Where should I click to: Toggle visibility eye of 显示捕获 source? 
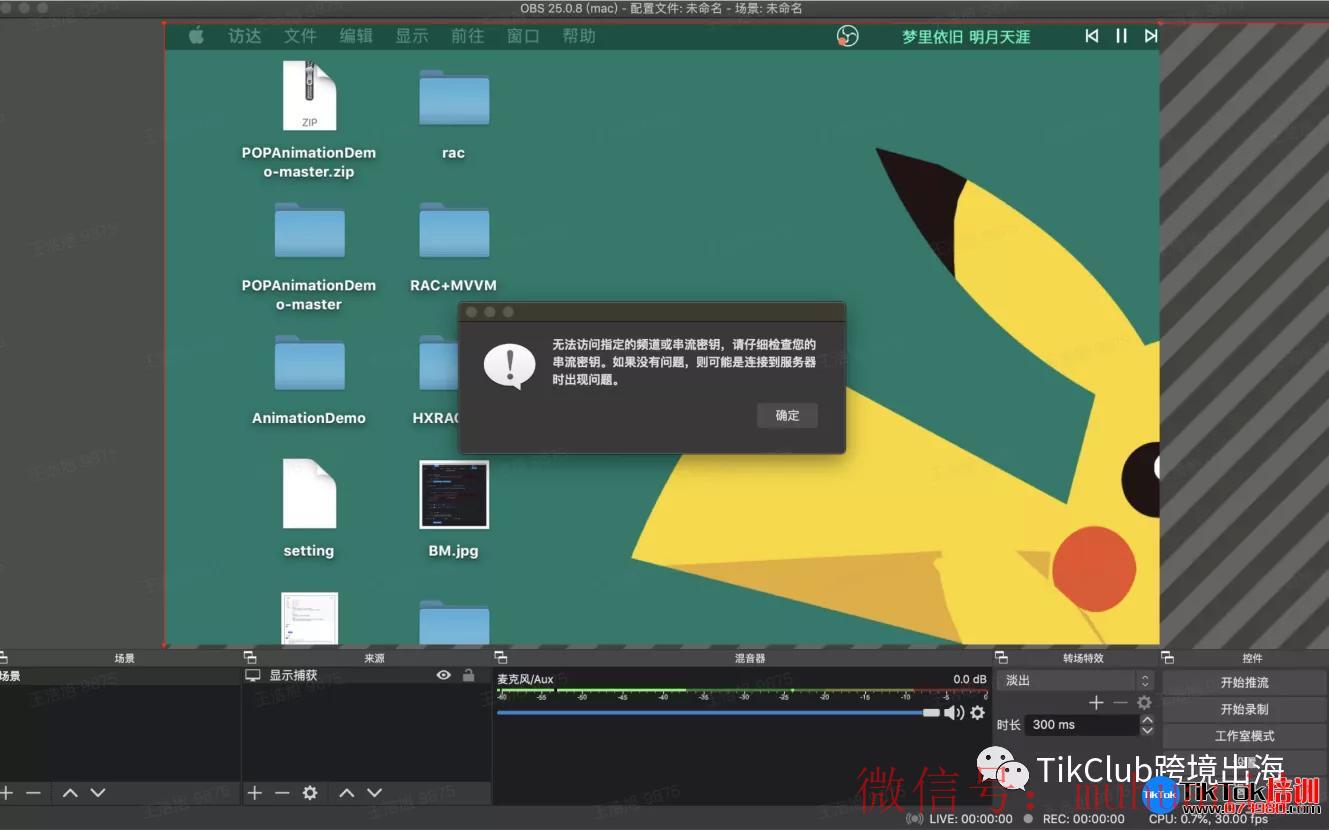(x=444, y=676)
